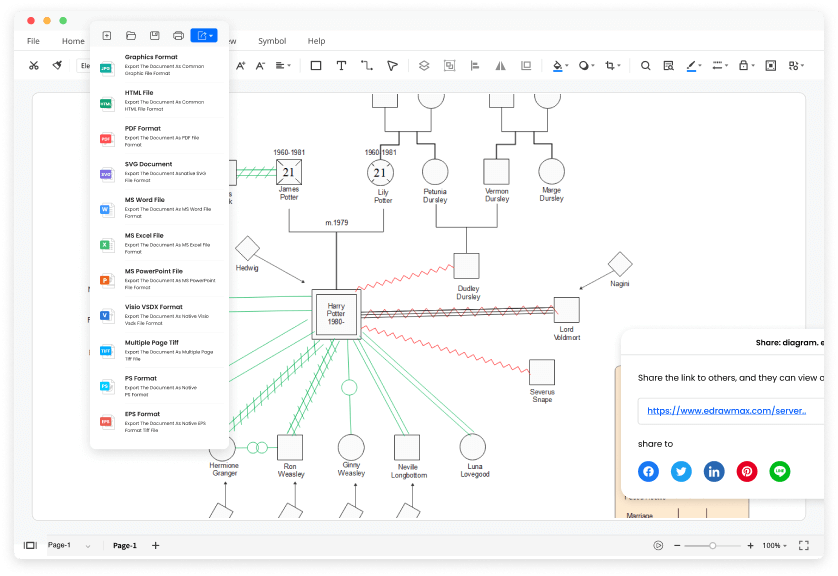
Task: Click the Flip shapes icon
Action: tap(500, 66)
